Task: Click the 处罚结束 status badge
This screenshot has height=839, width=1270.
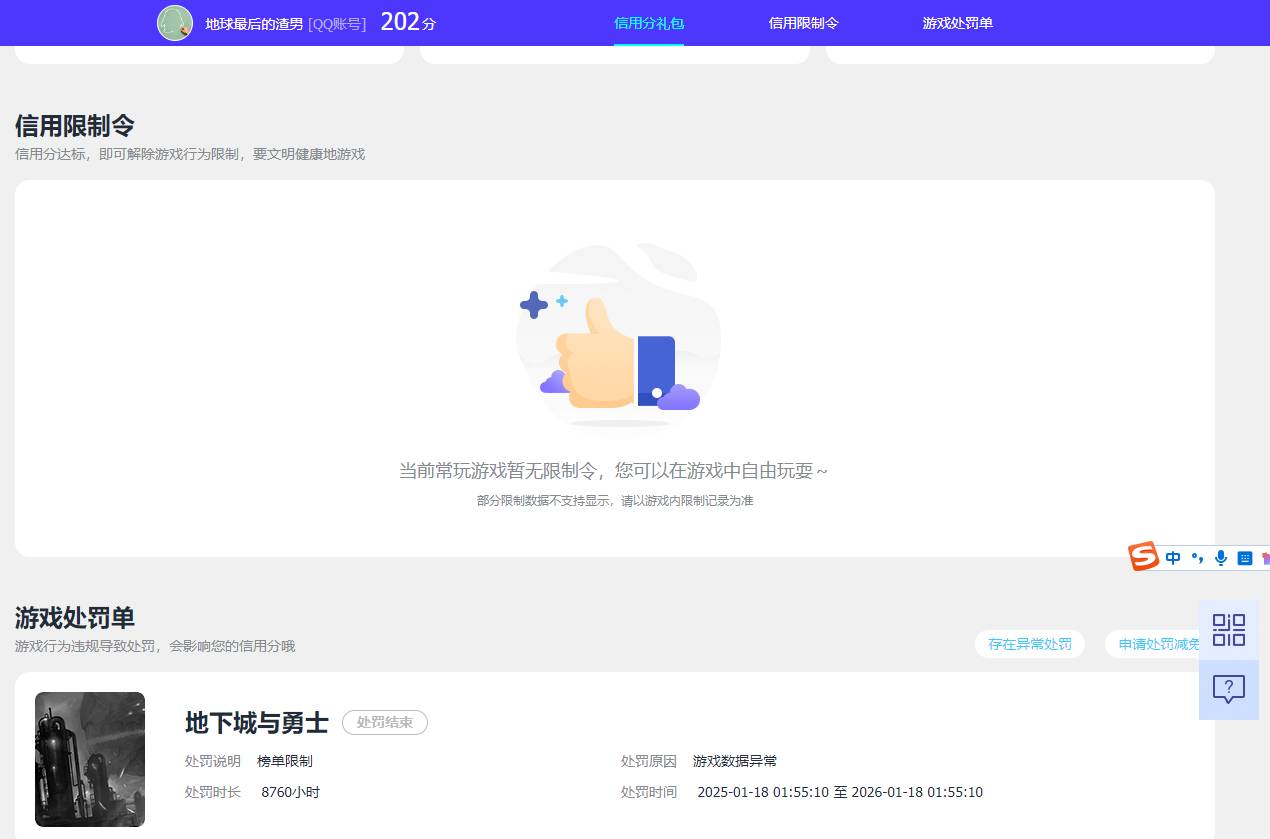Action: click(x=385, y=722)
